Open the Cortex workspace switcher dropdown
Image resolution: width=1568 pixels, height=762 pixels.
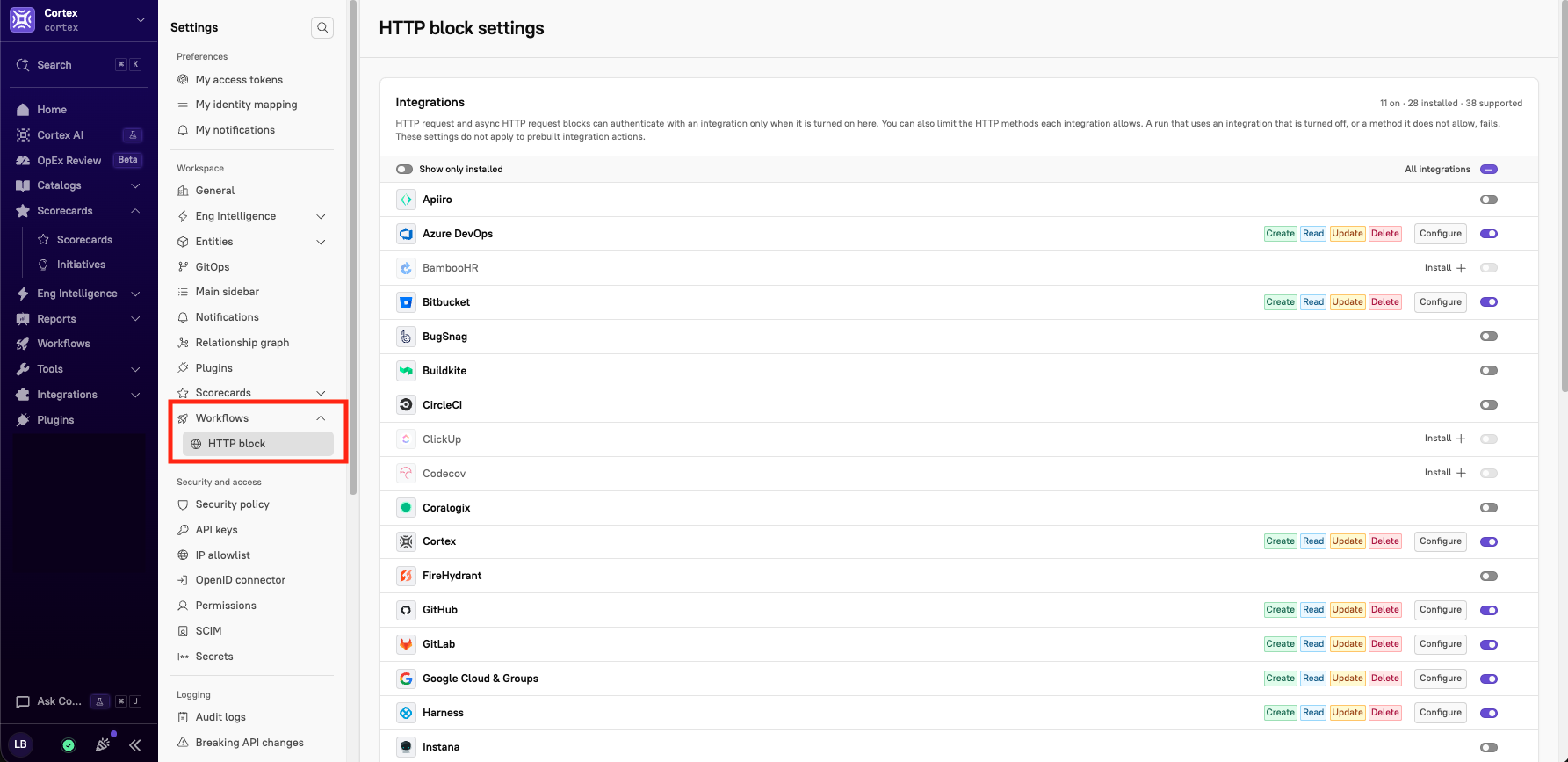click(x=141, y=19)
